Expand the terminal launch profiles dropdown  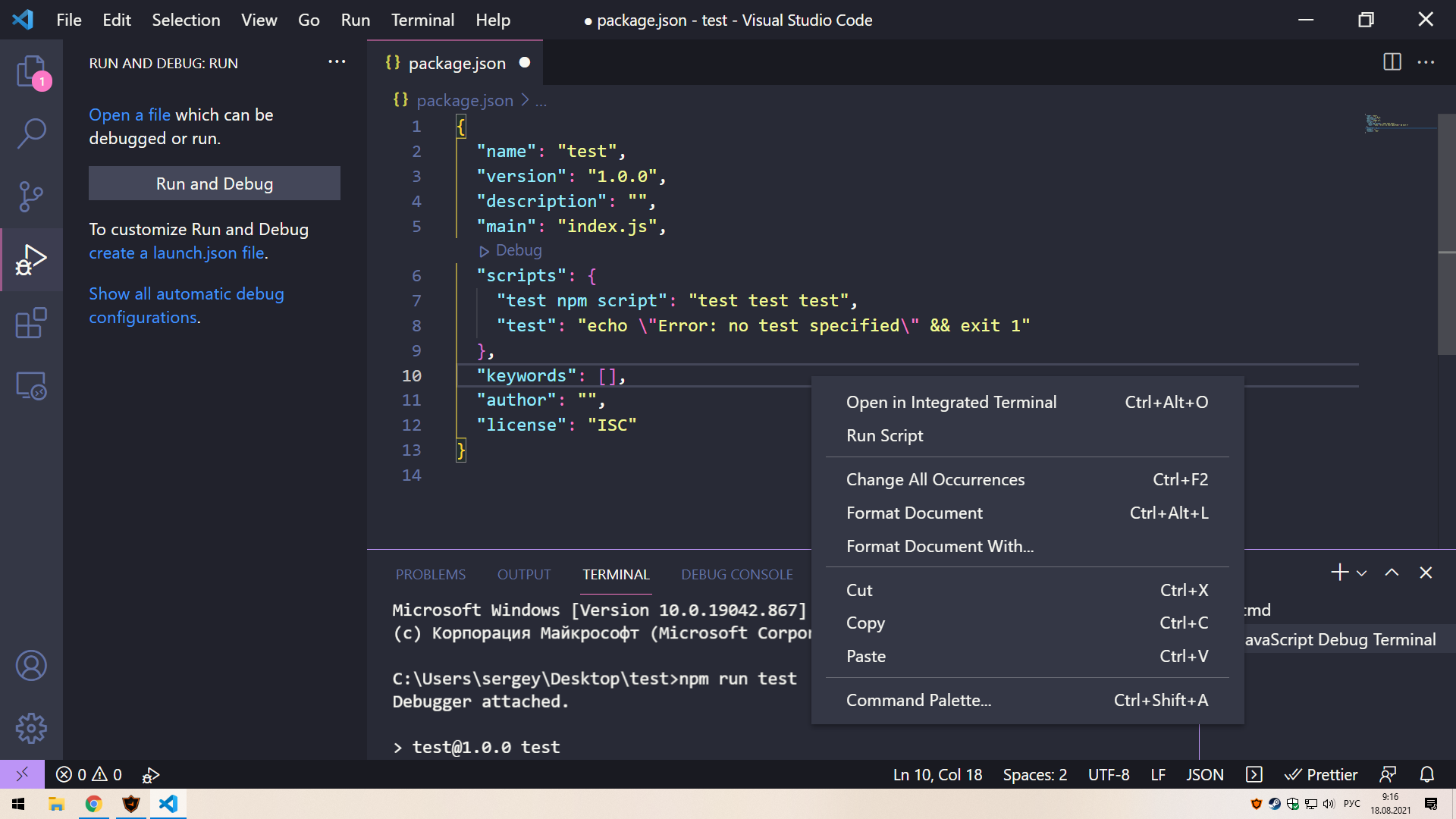[1362, 573]
